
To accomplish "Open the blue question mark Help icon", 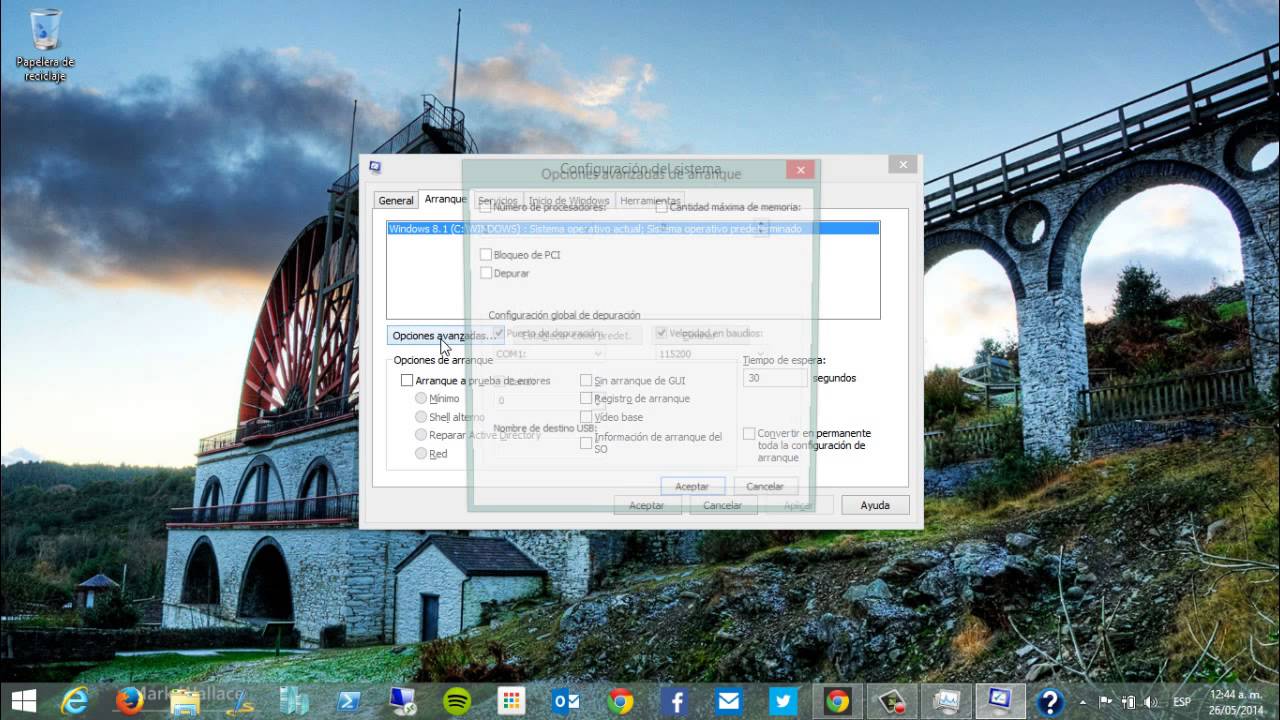I will point(1049,701).
